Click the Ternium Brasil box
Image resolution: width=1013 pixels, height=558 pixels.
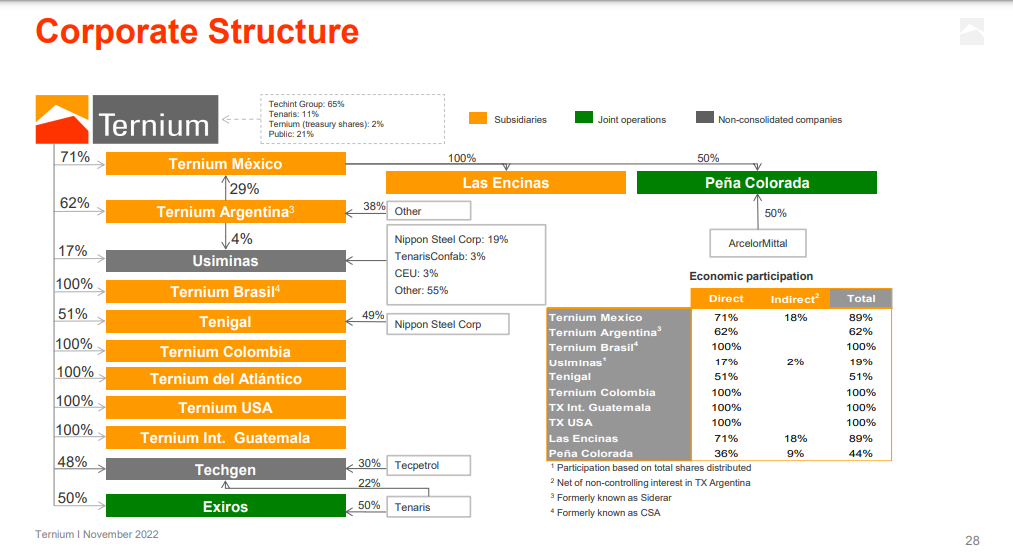pos(225,292)
